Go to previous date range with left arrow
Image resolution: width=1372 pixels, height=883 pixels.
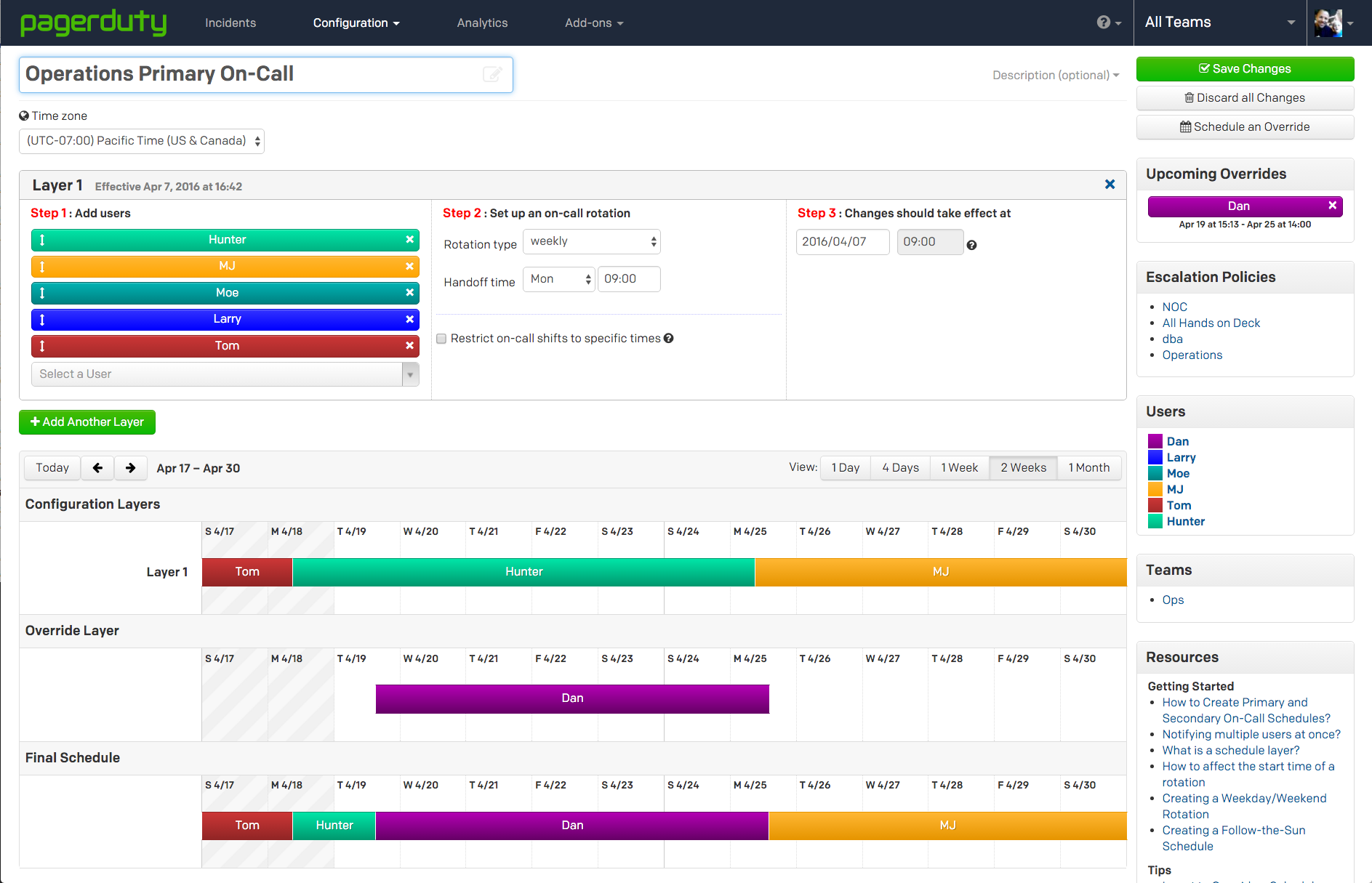pyautogui.click(x=97, y=468)
